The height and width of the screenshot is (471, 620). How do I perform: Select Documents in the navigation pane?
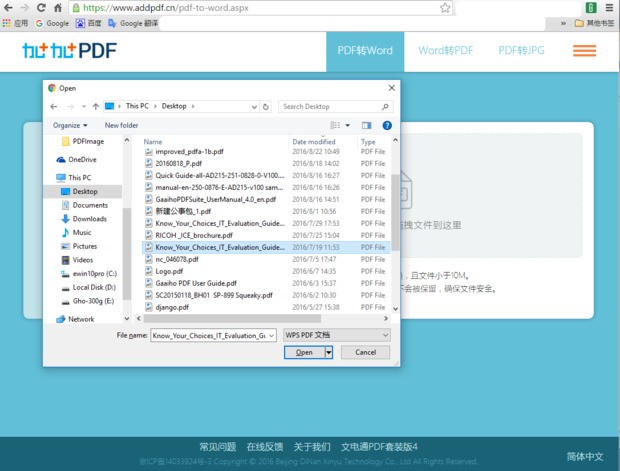[x=85, y=205]
